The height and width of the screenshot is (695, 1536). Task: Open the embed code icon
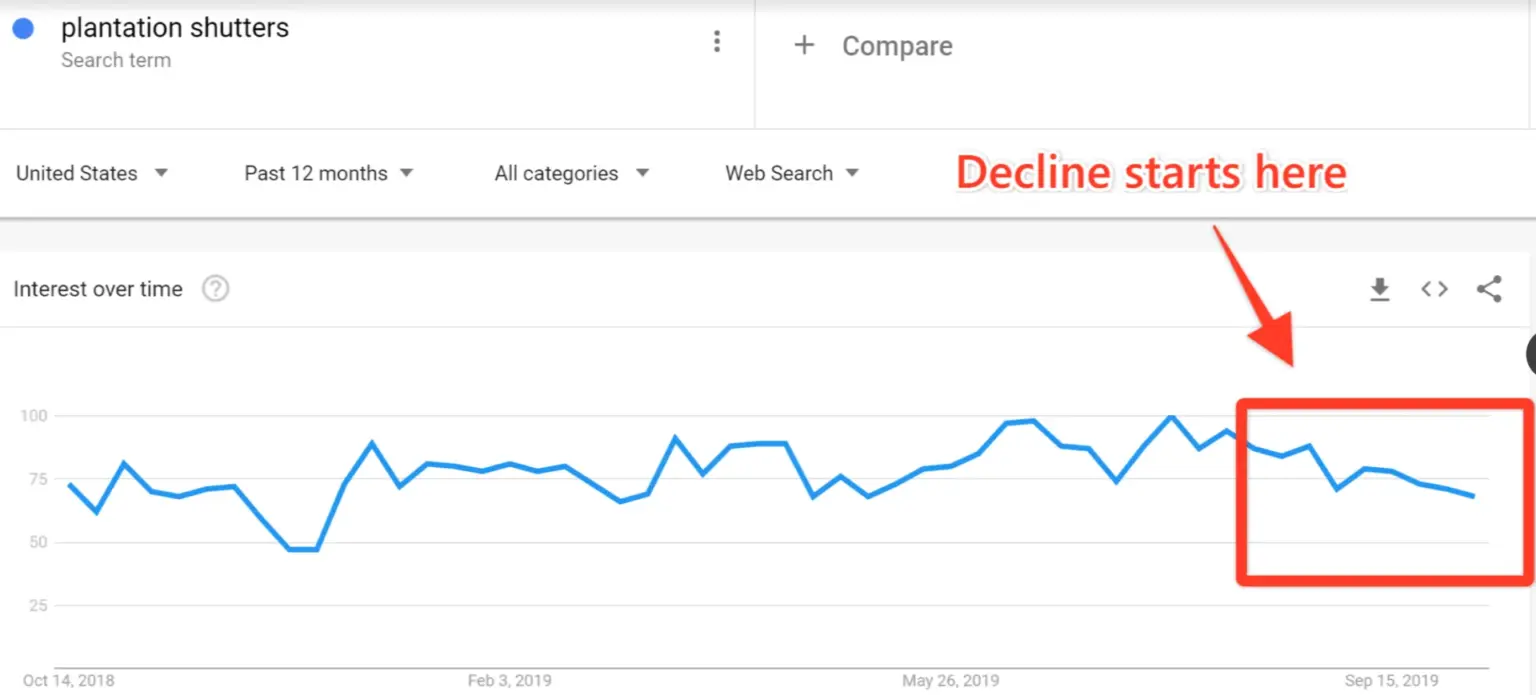click(1434, 289)
